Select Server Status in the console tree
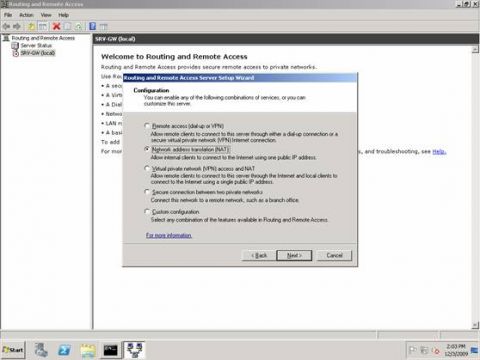This screenshot has width=480, height=360. pyautogui.click(x=36, y=46)
